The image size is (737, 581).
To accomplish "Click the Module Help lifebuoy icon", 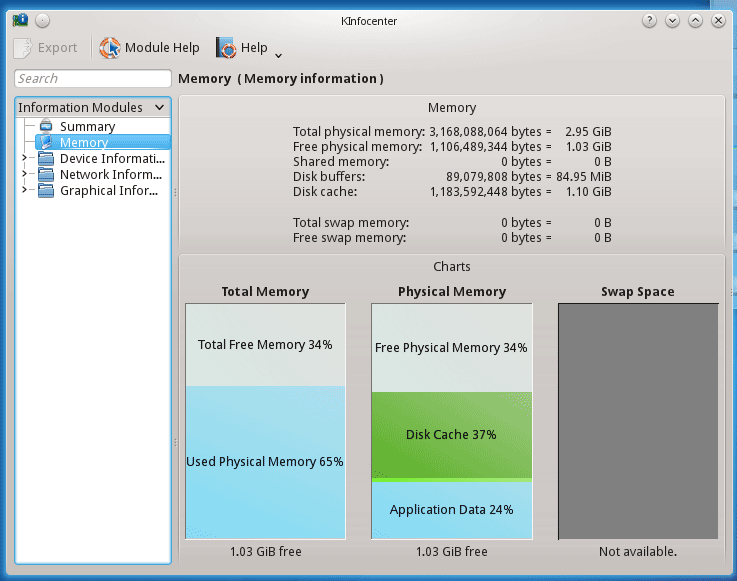I will 110,48.
